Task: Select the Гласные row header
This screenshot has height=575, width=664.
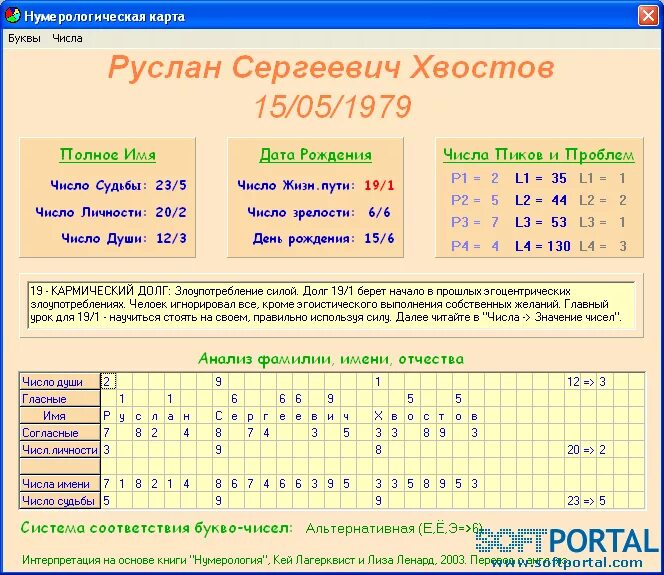Action: coord(59,398)
